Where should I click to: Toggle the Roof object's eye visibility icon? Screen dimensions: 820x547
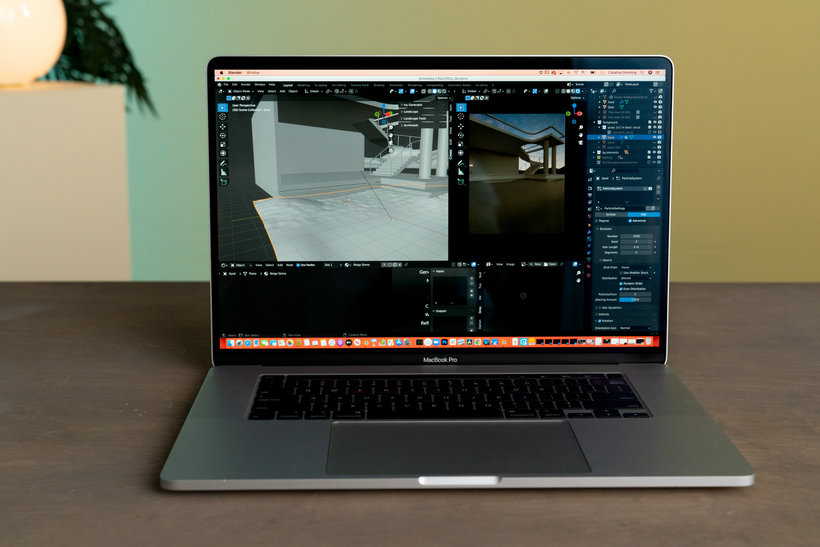point(655,102)
